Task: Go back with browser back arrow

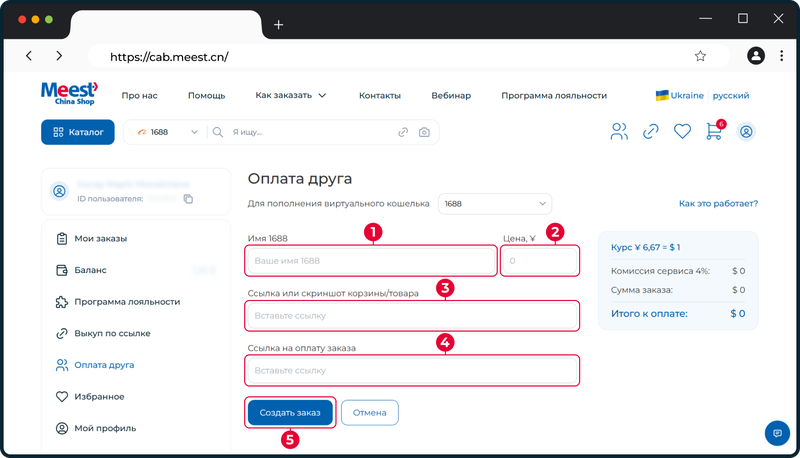Action: tap(29, 56)
